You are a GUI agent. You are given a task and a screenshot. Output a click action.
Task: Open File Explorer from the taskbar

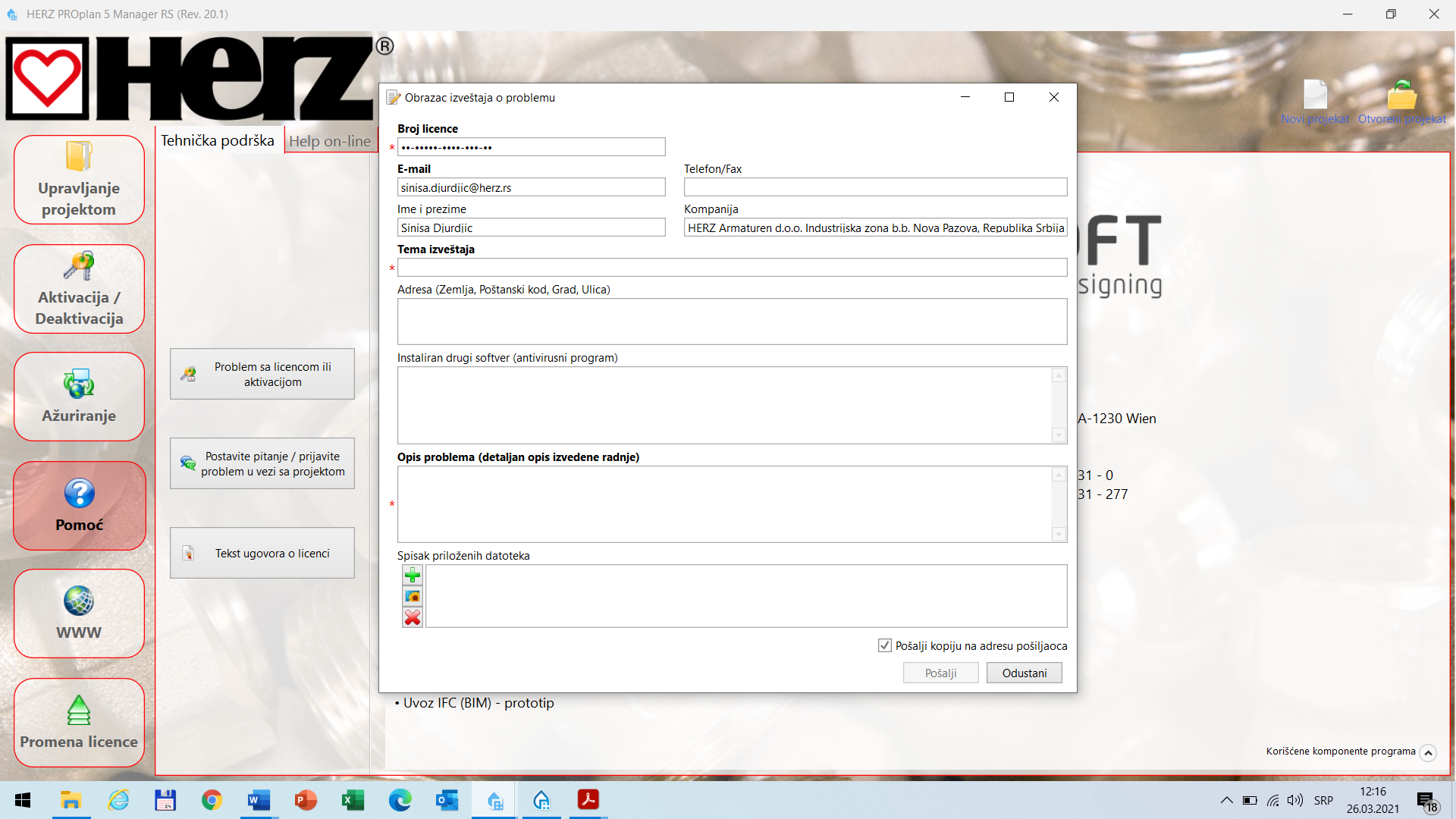coord(71,800)
